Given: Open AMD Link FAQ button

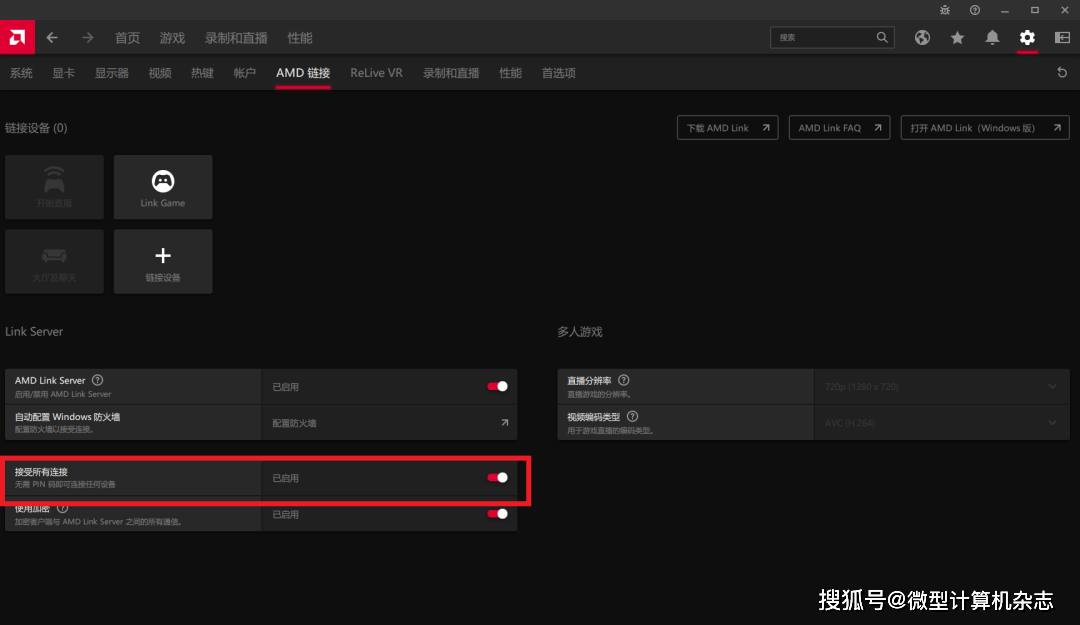Looking at the screenshot, I should pyautogui.click(x=839, y=127).
